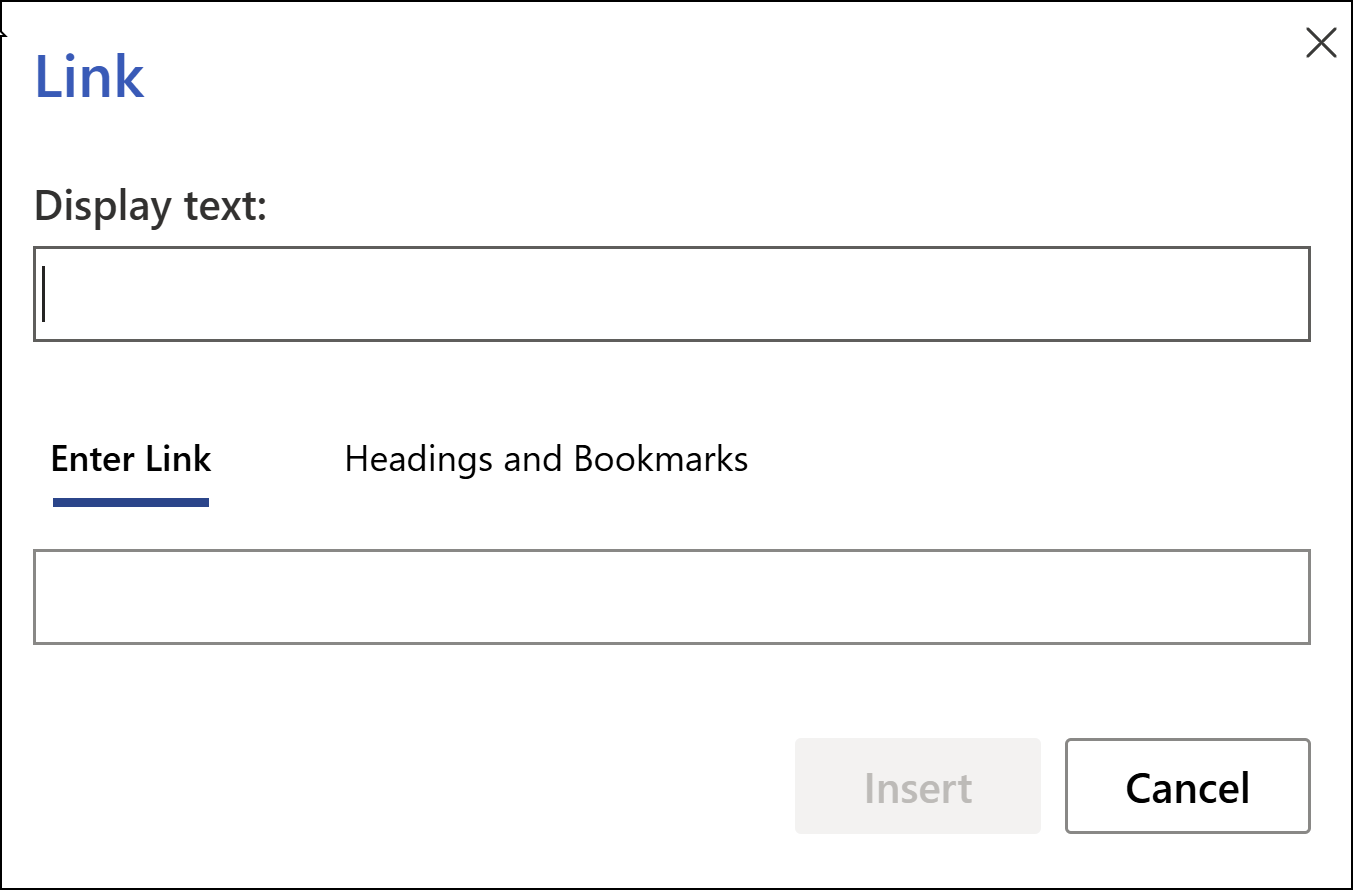Click inside the Display text field
The width and height of the screenshot is (1353, 890).
click(x=672, y=294)
